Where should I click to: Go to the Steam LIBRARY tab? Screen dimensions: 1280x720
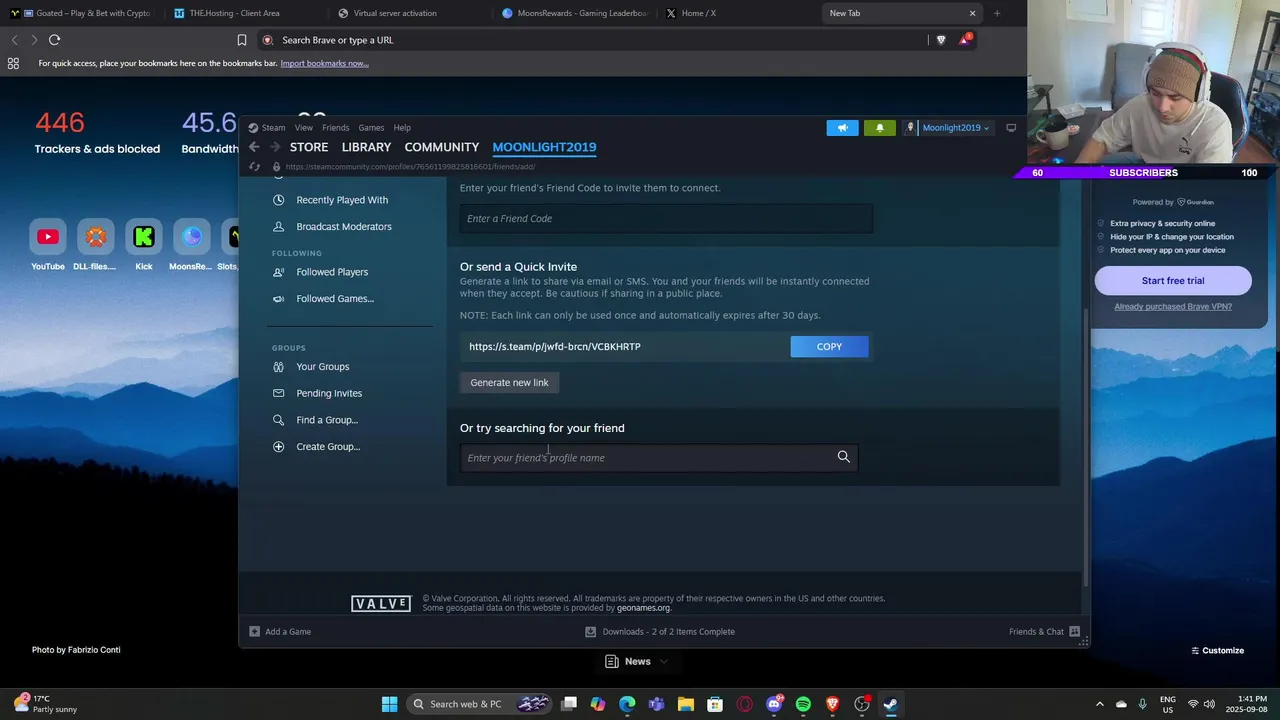pos(366,147)
